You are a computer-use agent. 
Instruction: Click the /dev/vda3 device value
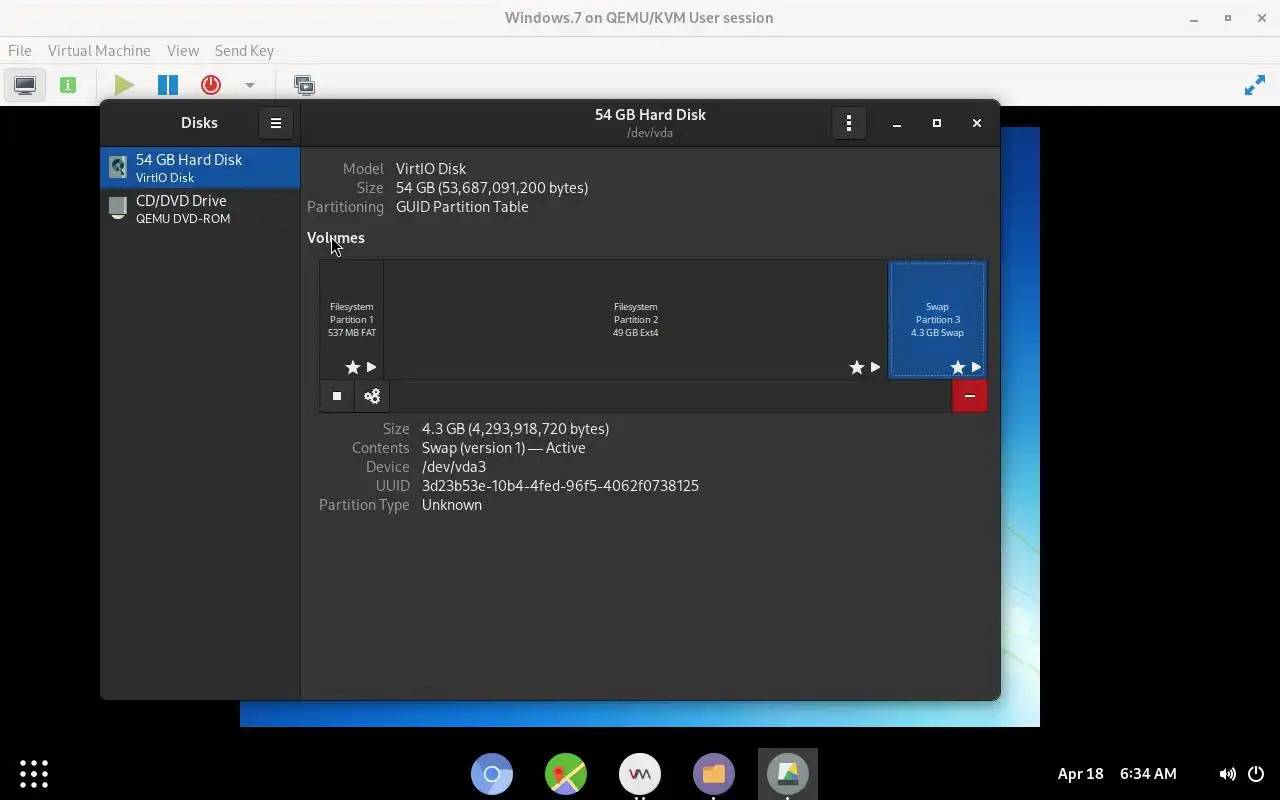[454, 467]
